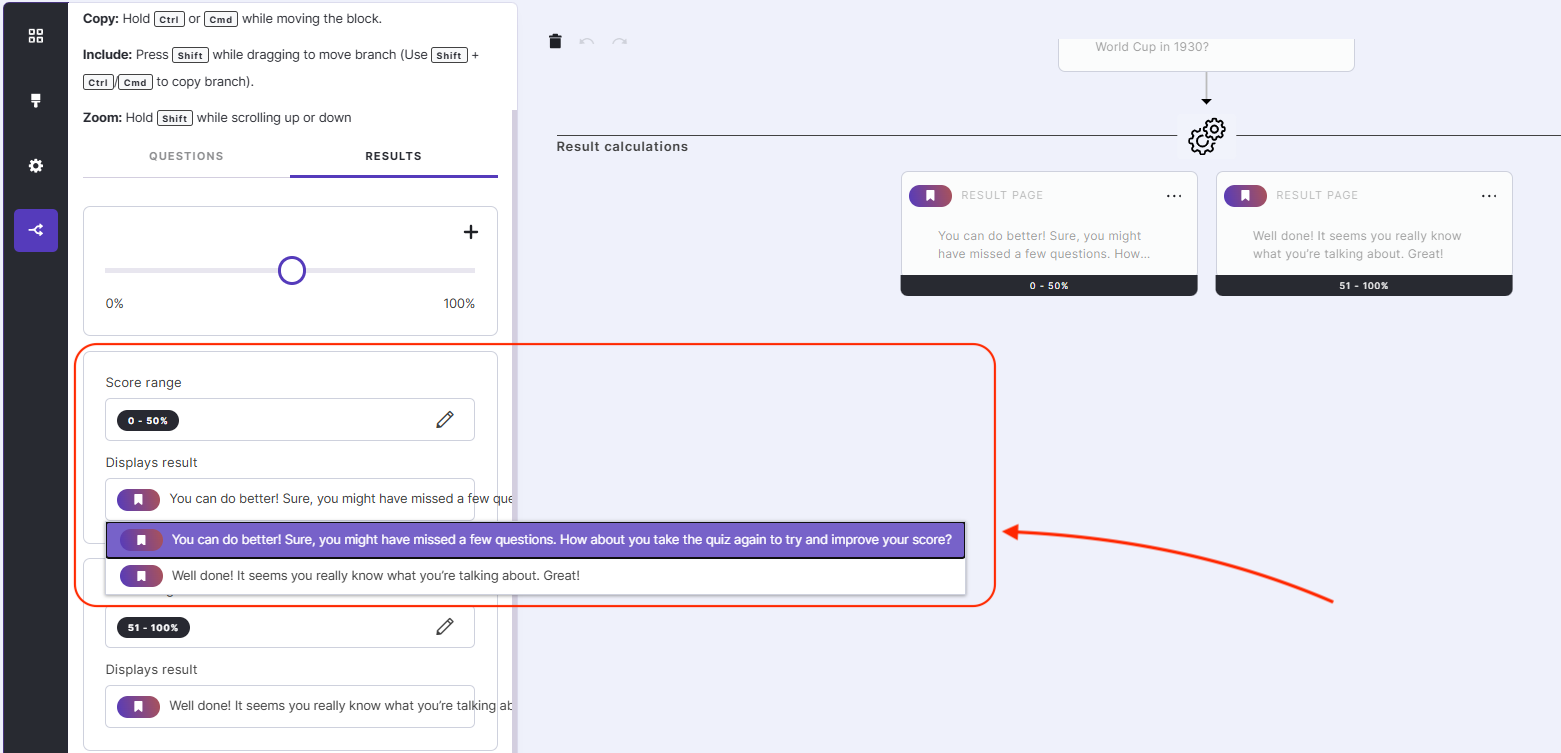Edit the 51 - 100% score range with pencil icon
Screen dimensions: 1561x753
pos(445,626)
